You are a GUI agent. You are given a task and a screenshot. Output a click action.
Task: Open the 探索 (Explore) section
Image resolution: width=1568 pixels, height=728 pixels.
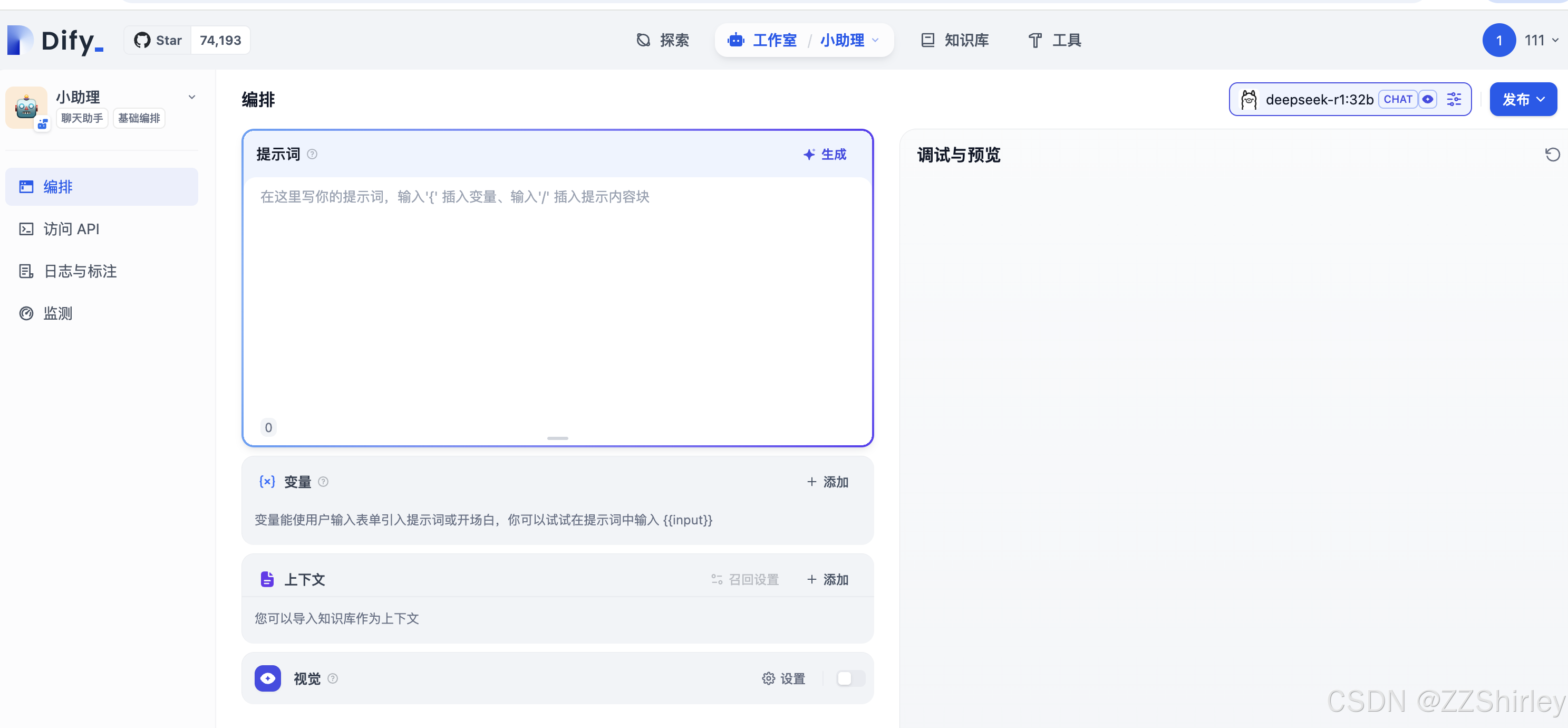pos(672,40)
